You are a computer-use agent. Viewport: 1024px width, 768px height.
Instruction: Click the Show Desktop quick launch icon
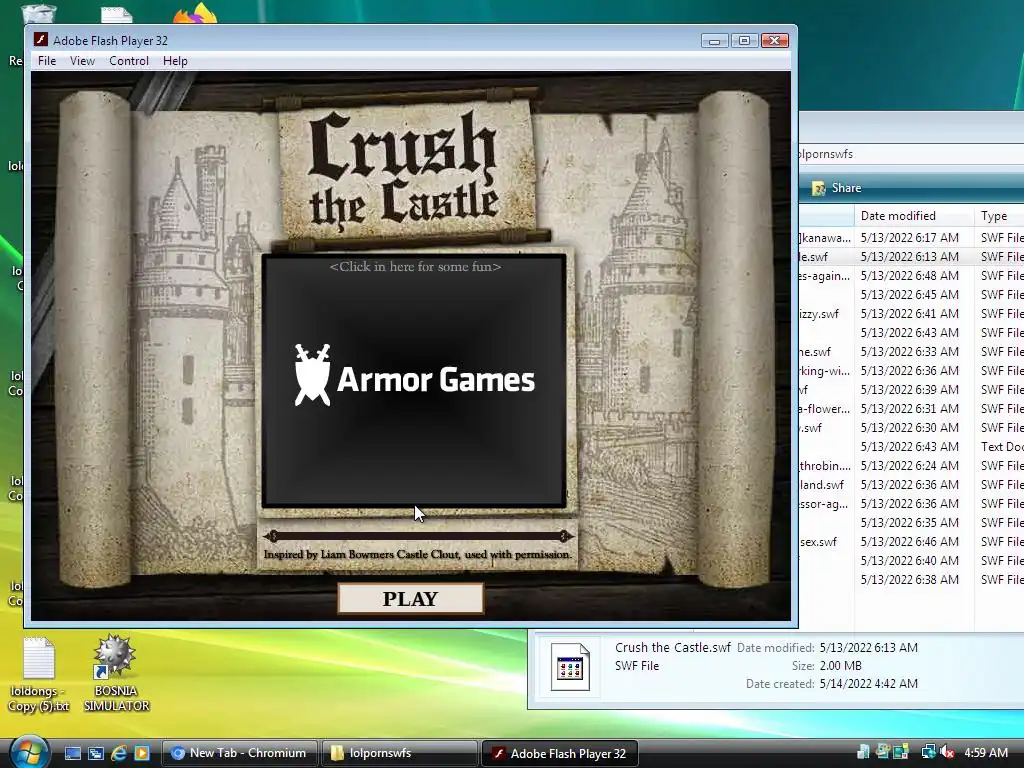72,753
